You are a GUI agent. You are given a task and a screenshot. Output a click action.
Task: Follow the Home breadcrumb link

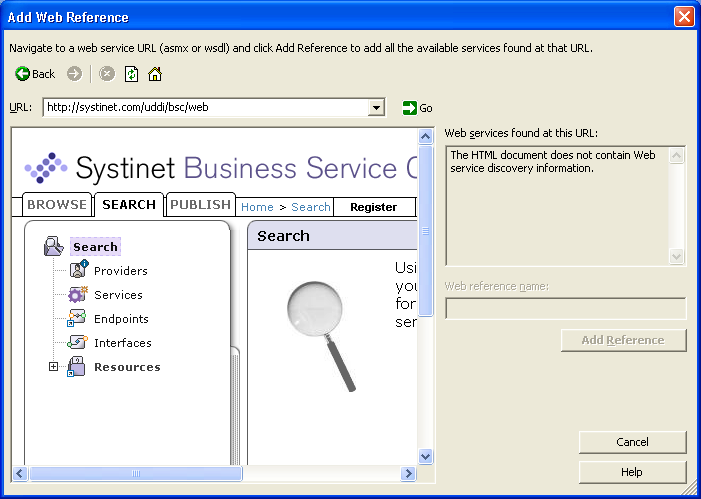coord(257,207)
